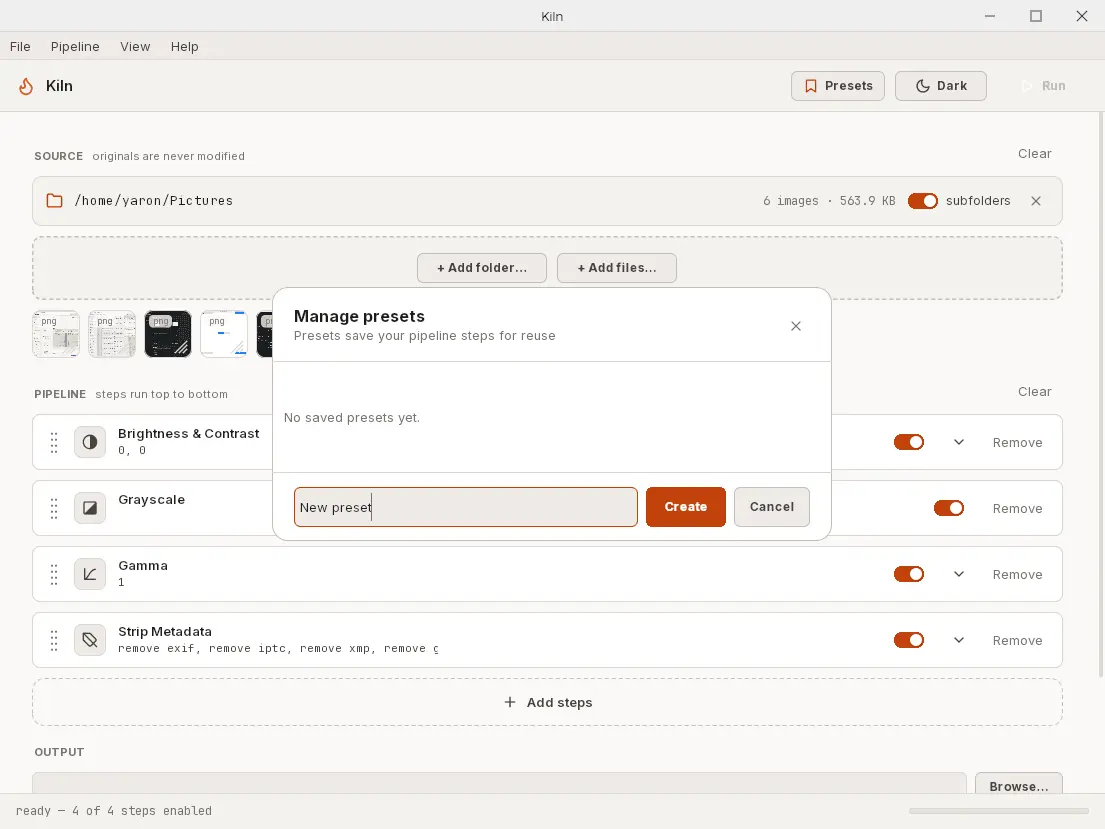This screenshot has width=1105, height=829.
Task: Remove the Grayscale step
Action: [1018, 508]
